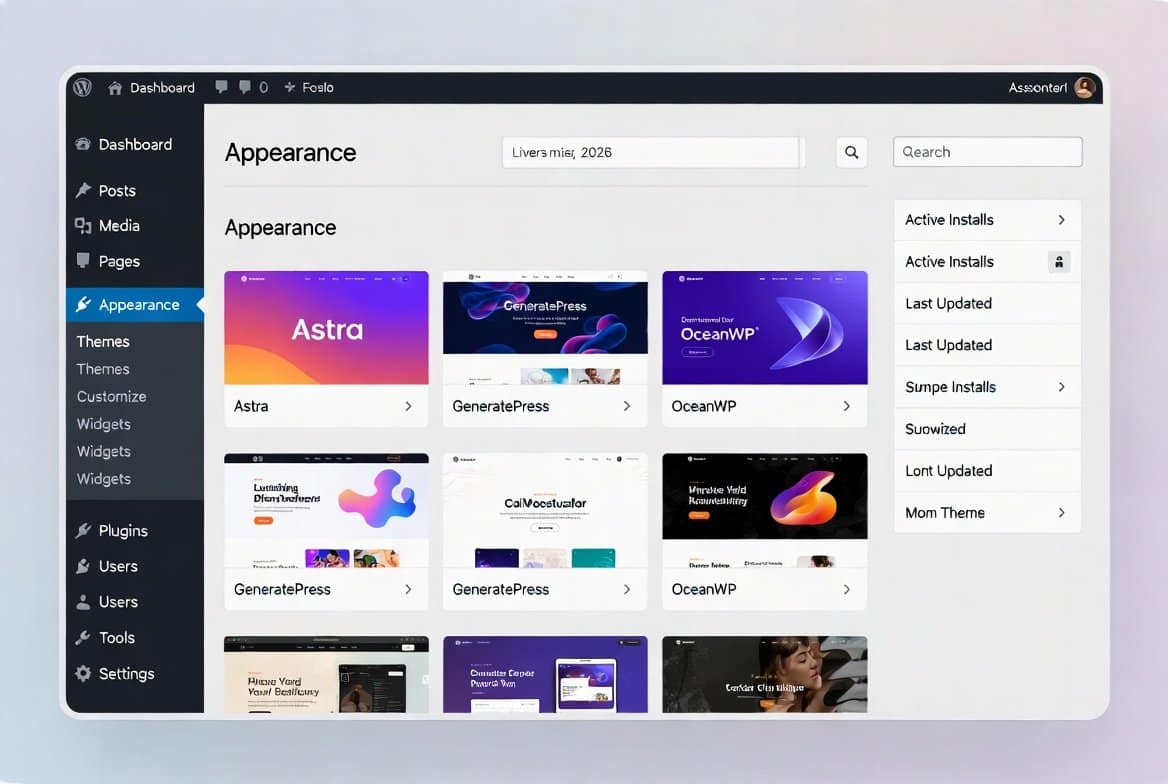
Task: Click the WordPress logo in admin bar
Action: 81,87
